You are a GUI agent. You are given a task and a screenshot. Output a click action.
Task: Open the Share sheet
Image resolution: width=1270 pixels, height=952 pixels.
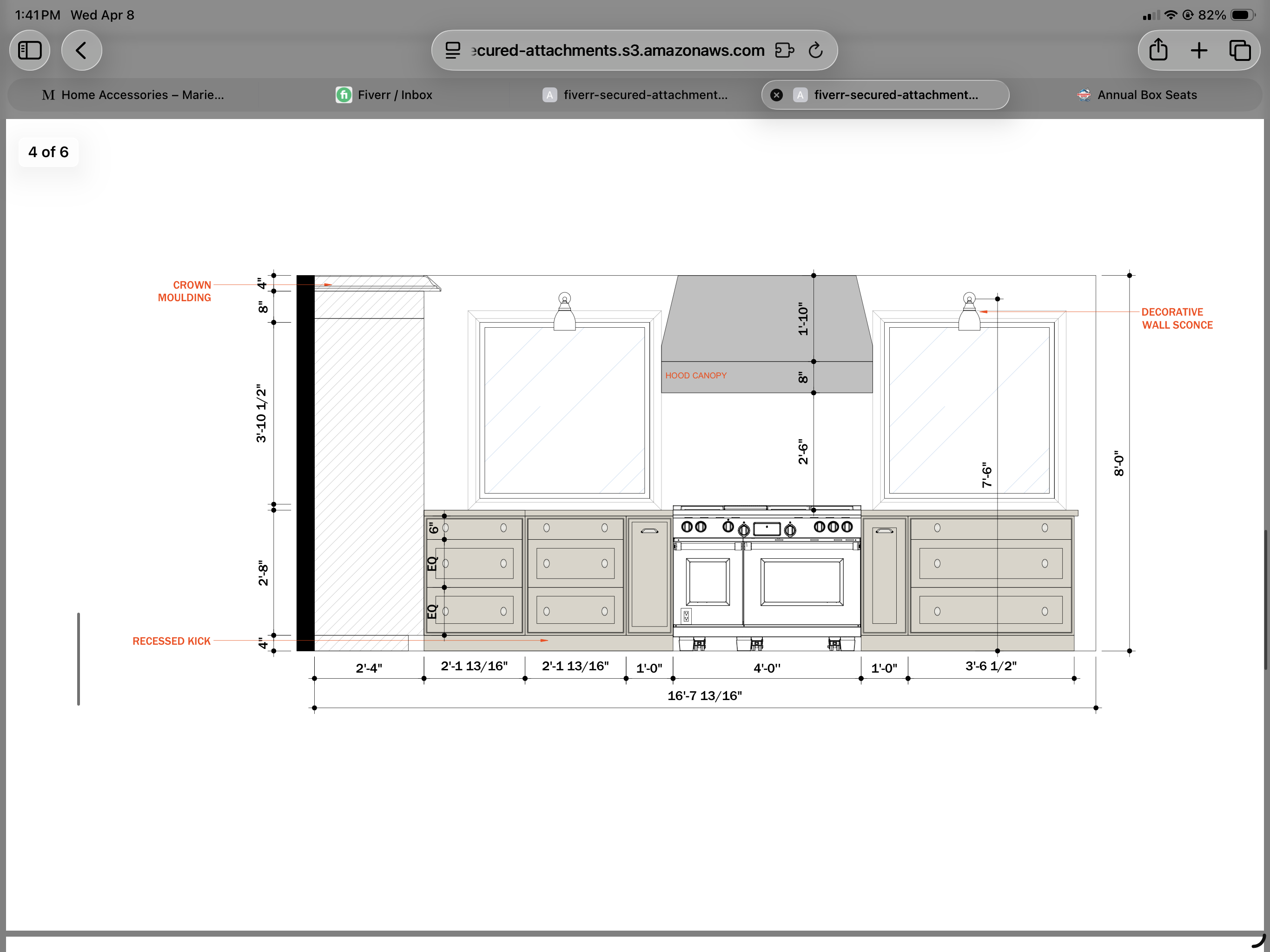1158,51
